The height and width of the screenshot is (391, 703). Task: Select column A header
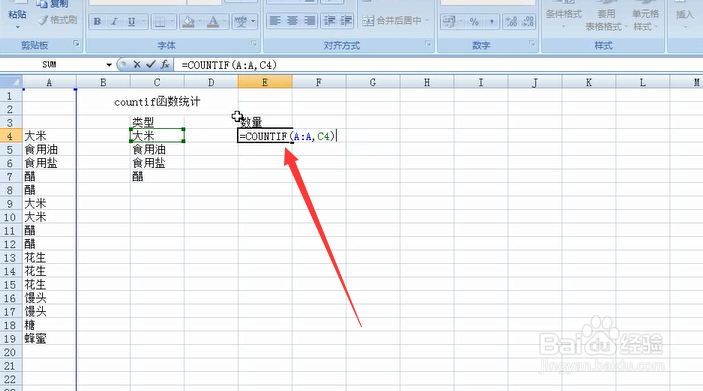(x=49, y=82)
